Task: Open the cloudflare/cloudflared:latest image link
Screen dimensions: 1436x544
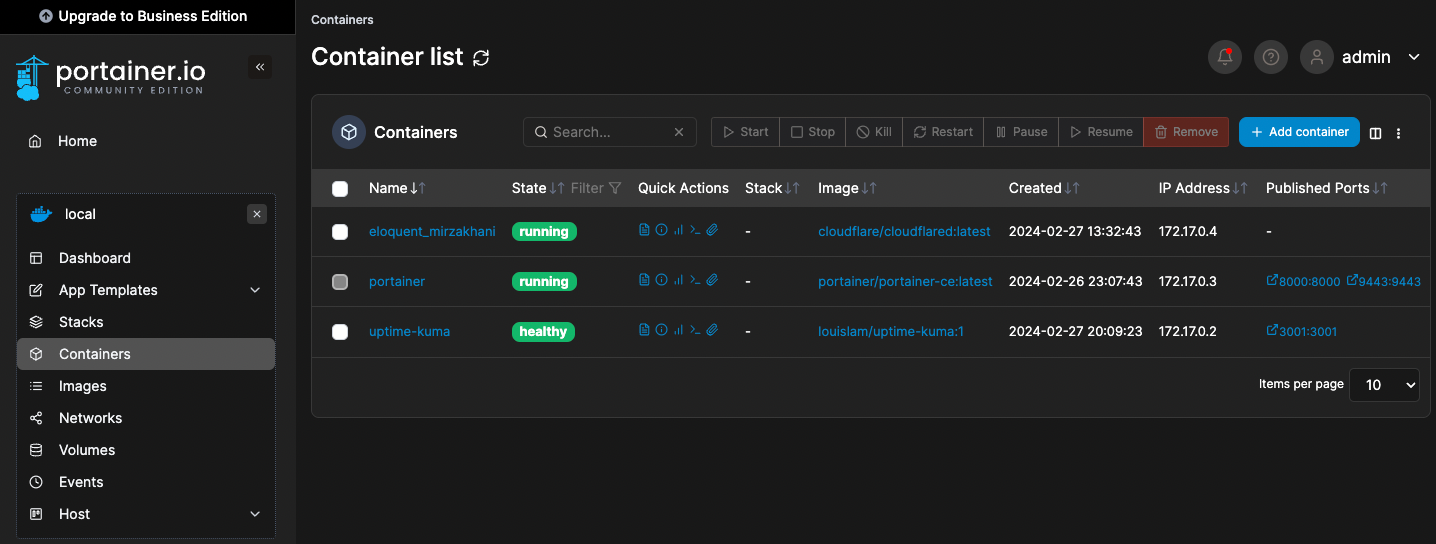Action: pos(904,231)
